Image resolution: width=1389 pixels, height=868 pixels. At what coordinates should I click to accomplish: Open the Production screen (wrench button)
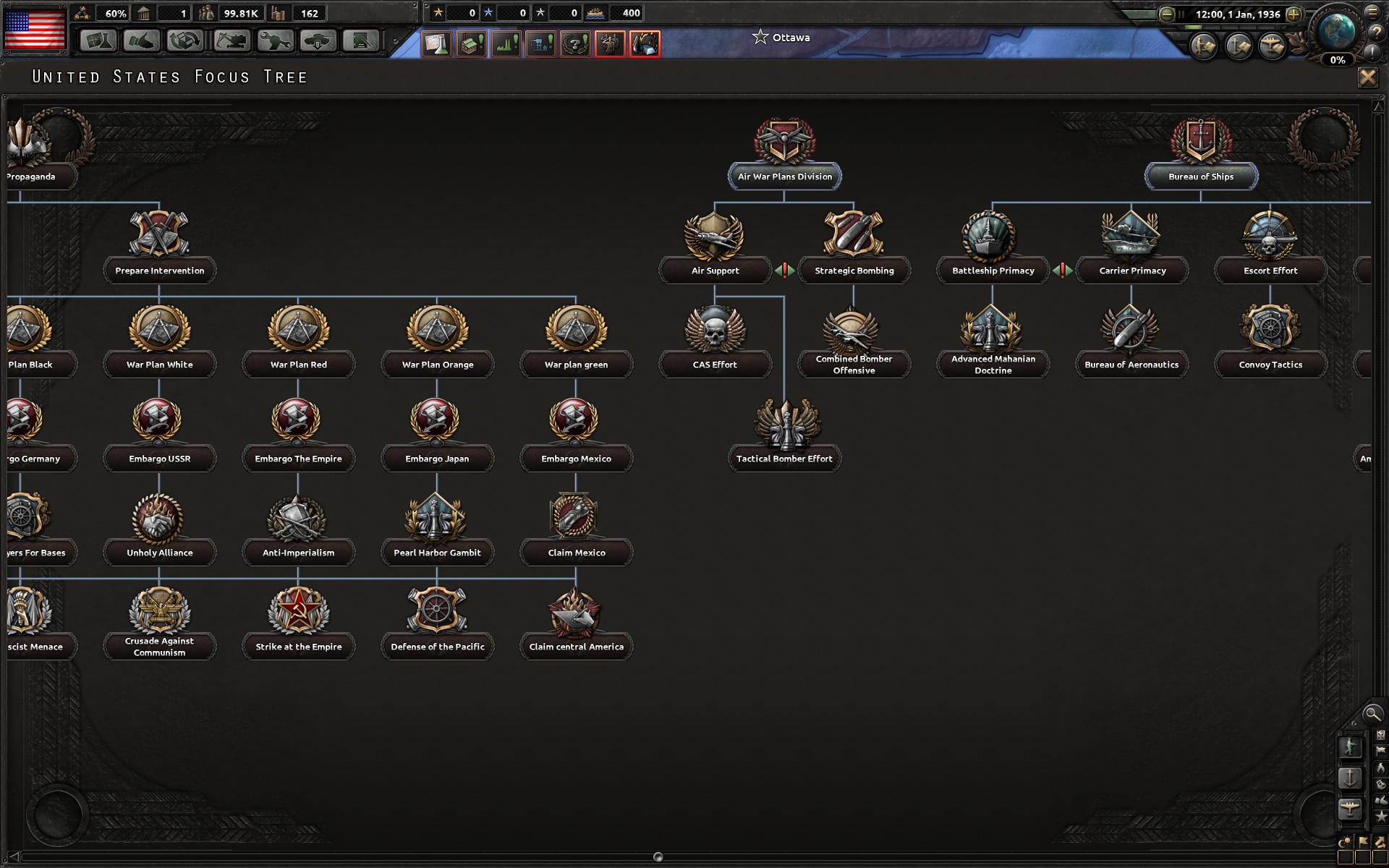275,41
